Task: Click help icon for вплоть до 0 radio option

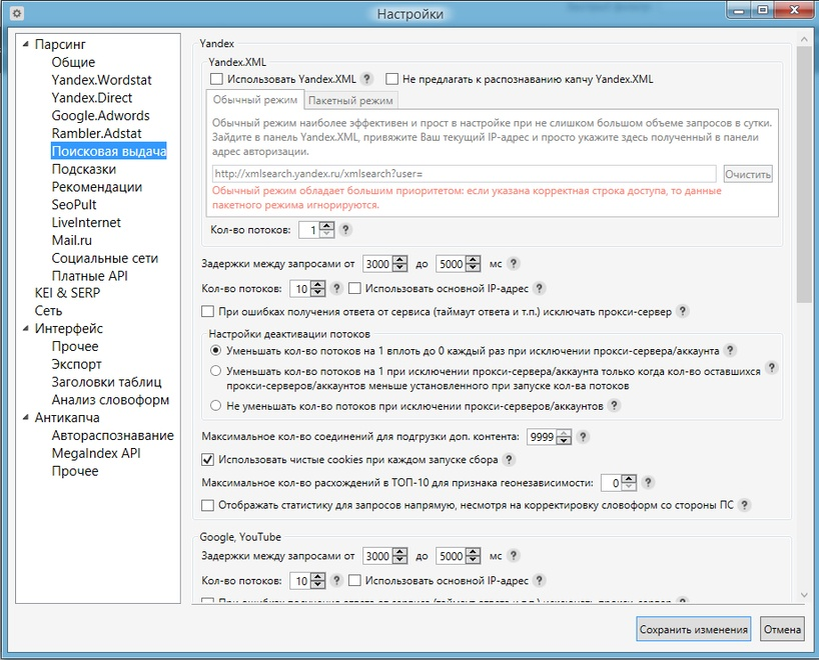Action: pyautogui.click(x=730, y=350)
